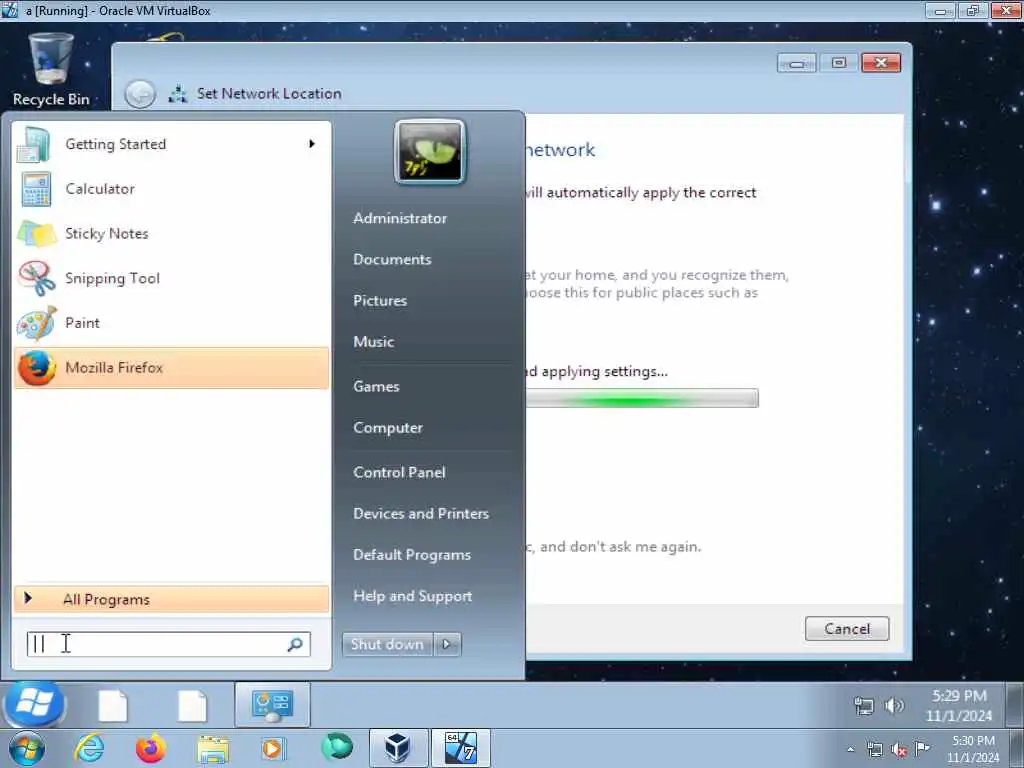
Task: Open Default Programs
Action: [411, 555]
